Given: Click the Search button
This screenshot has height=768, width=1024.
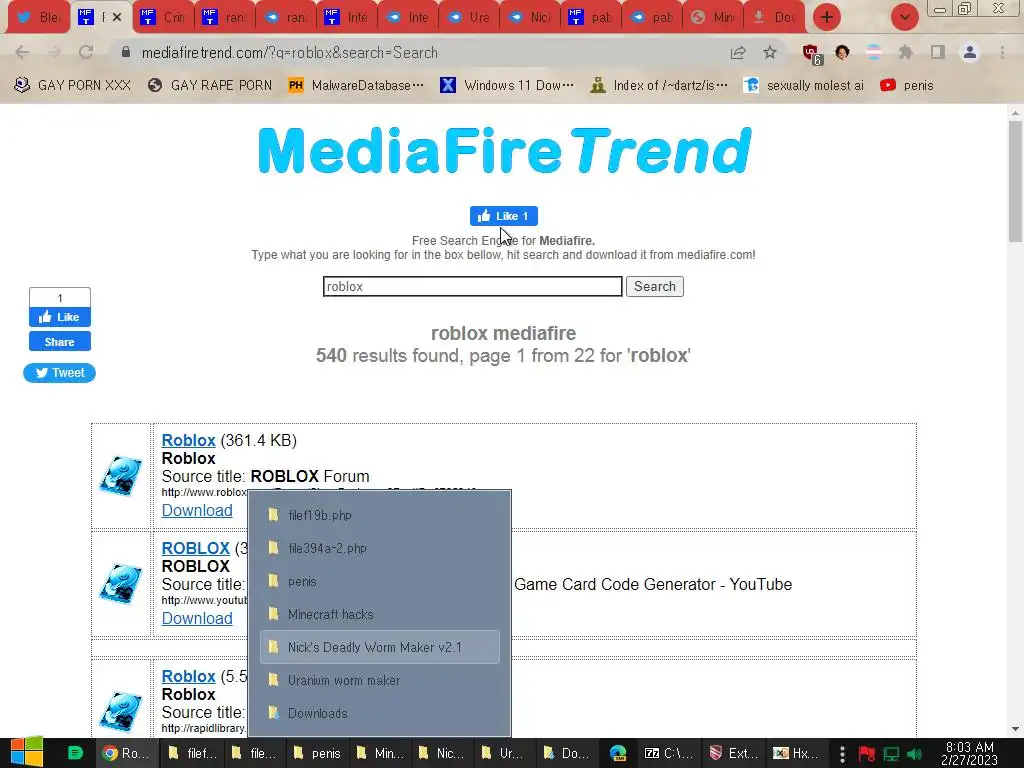Looking at the screenshot, I should pos(654,286).
